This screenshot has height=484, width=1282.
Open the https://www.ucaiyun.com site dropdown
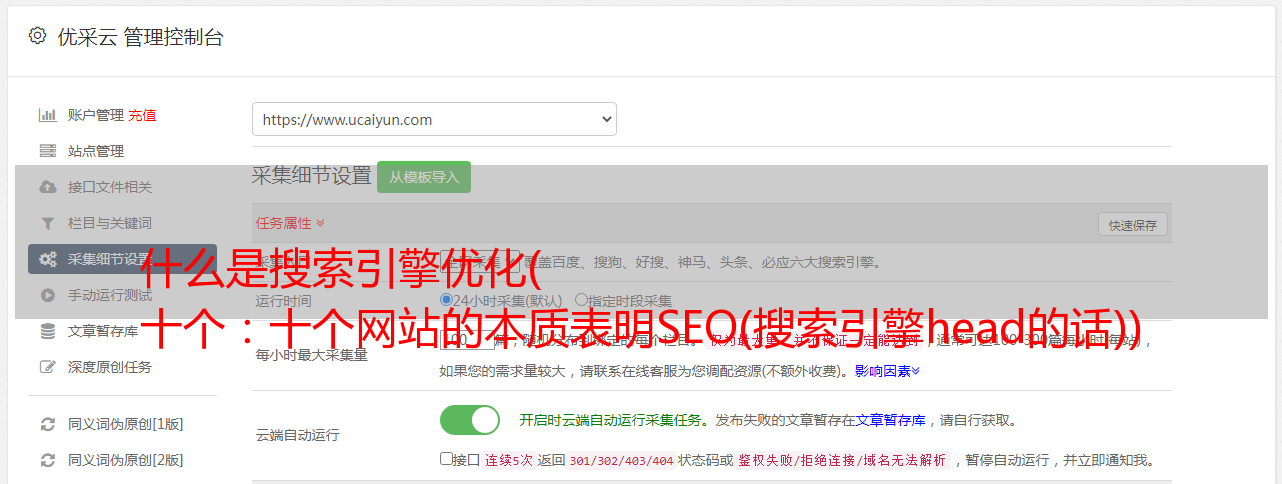point(434,119)
